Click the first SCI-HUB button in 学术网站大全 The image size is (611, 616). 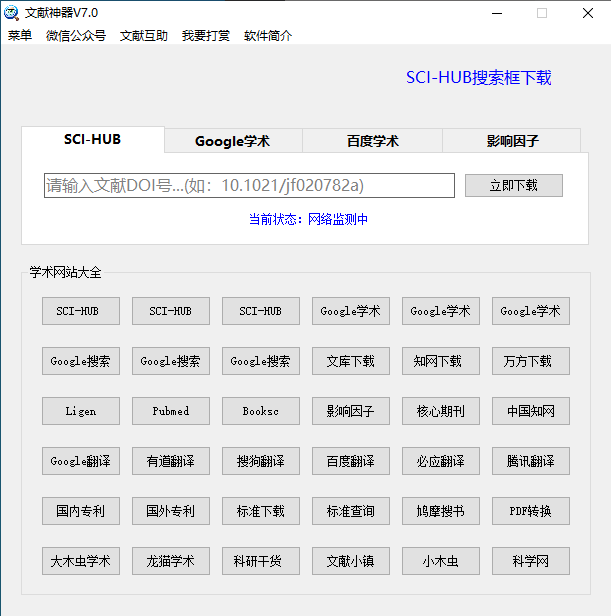point(81,311)
